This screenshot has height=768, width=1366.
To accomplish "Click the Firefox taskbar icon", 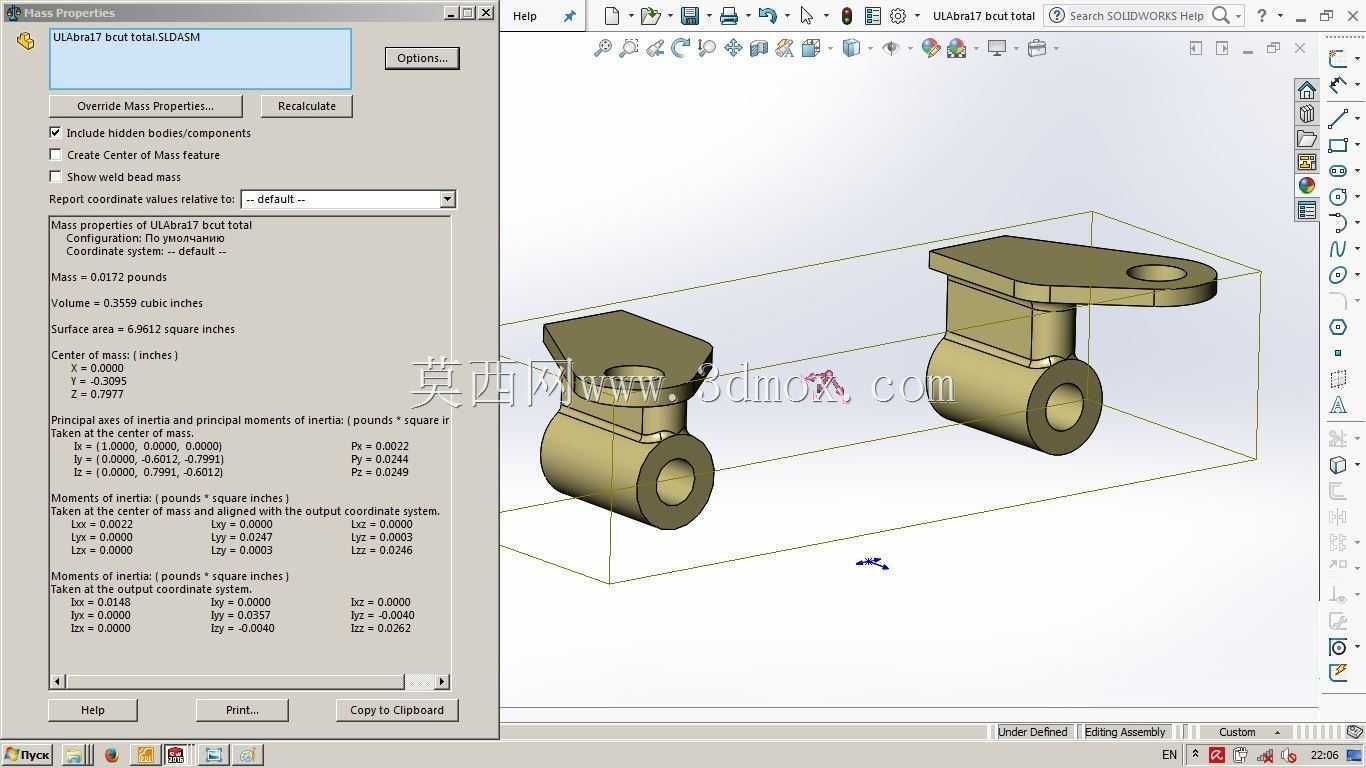I will pyautogui.click(x=111, y=755).
